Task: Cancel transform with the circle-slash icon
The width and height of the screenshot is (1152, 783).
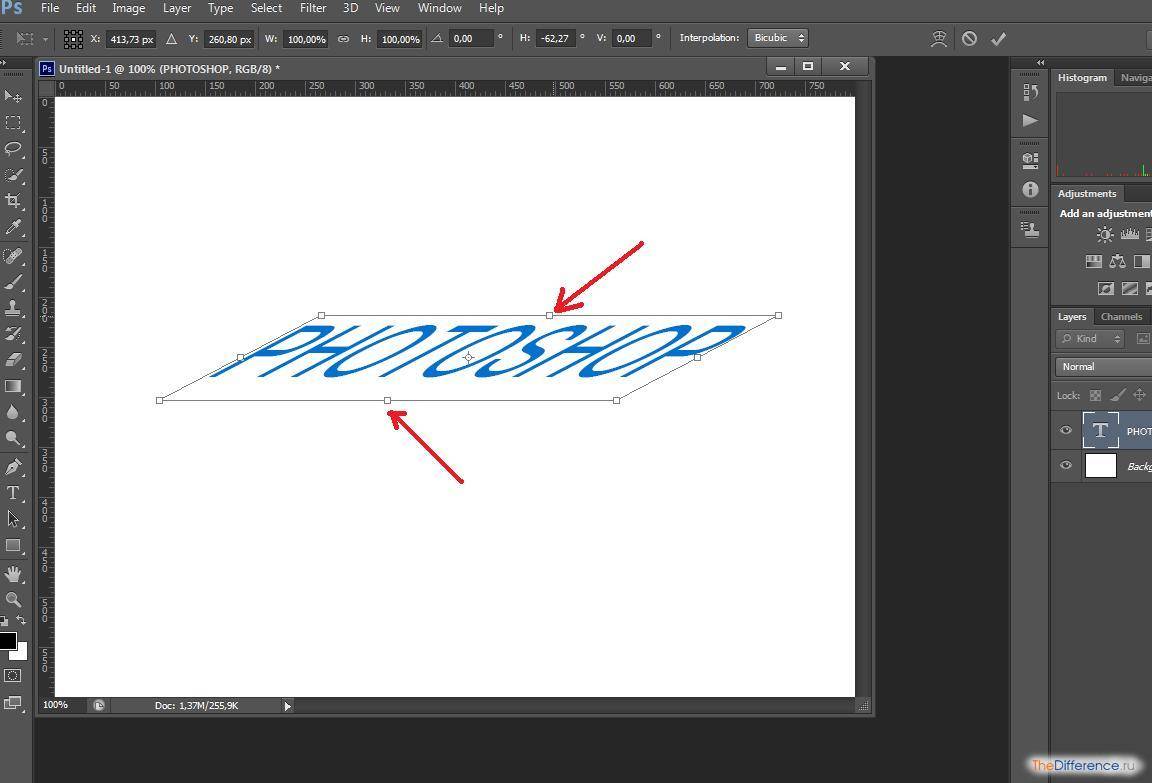Action: [969, 39]
